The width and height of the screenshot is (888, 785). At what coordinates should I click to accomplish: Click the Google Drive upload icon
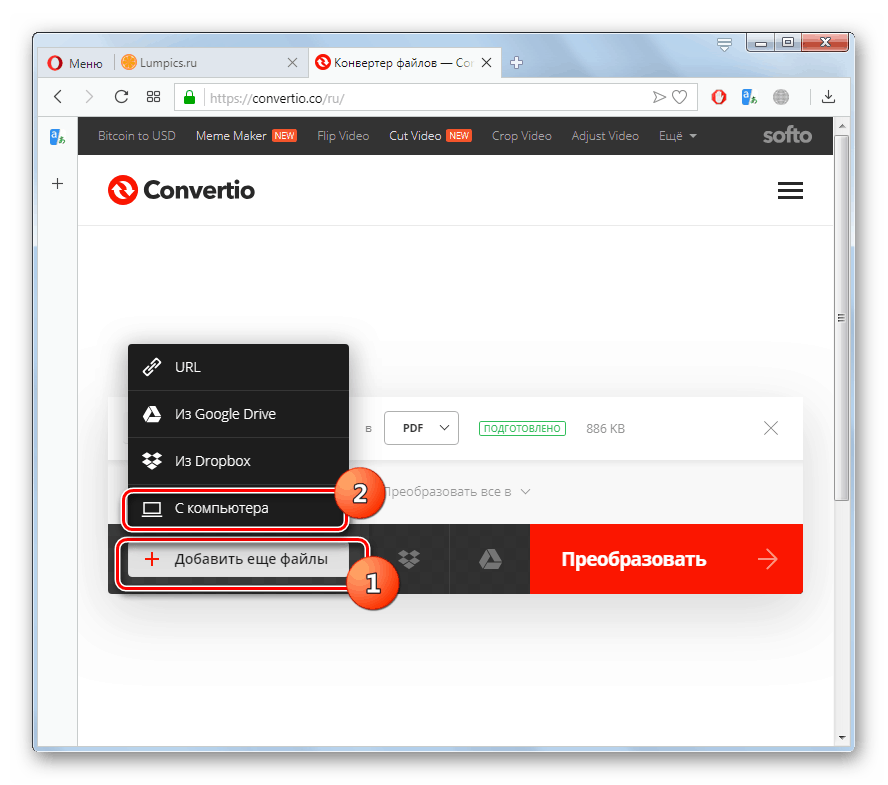490,559
